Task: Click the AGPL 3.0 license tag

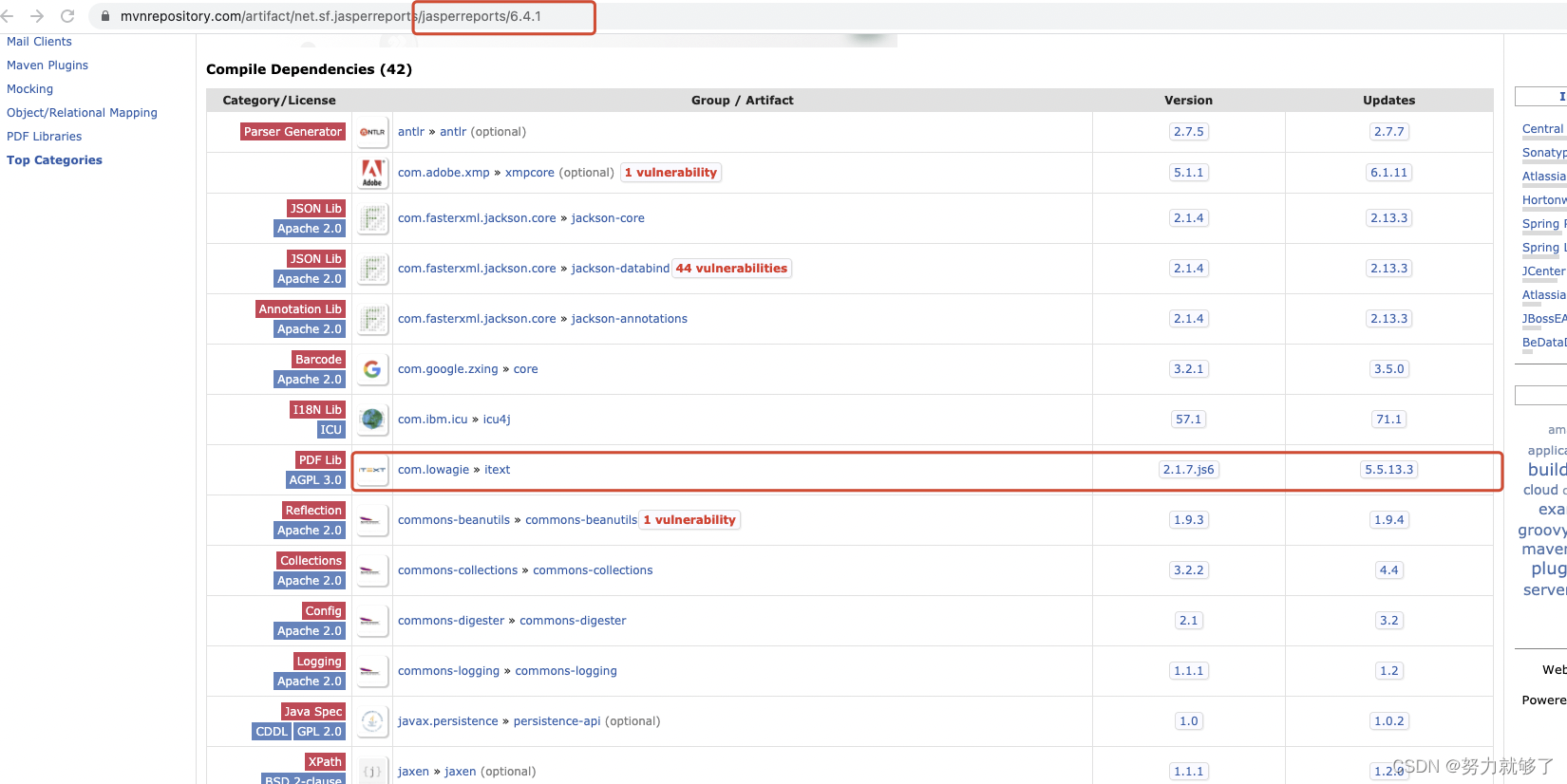Action: click(x=315, y=480)
